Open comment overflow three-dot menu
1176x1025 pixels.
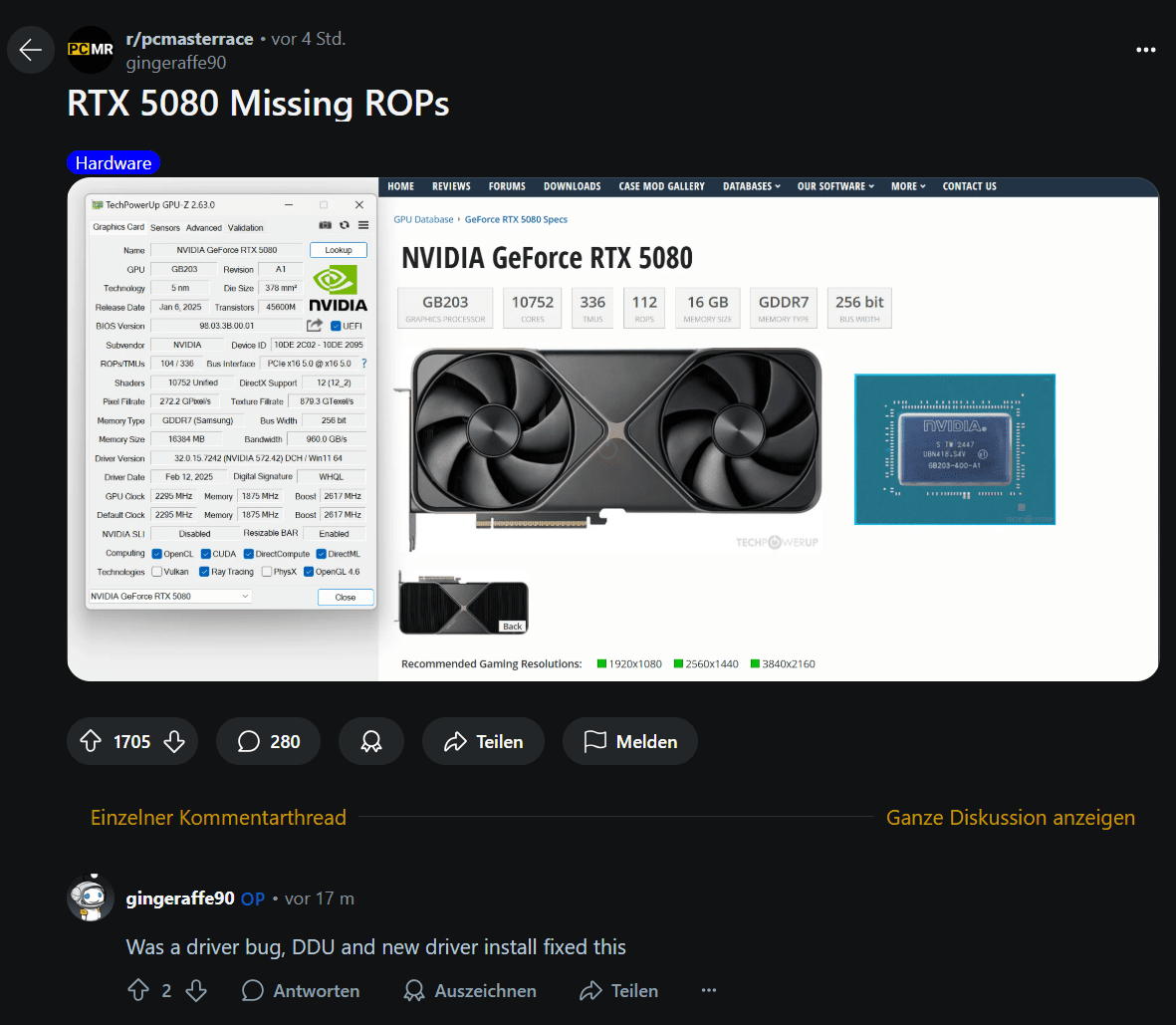[x=709, y=990]
